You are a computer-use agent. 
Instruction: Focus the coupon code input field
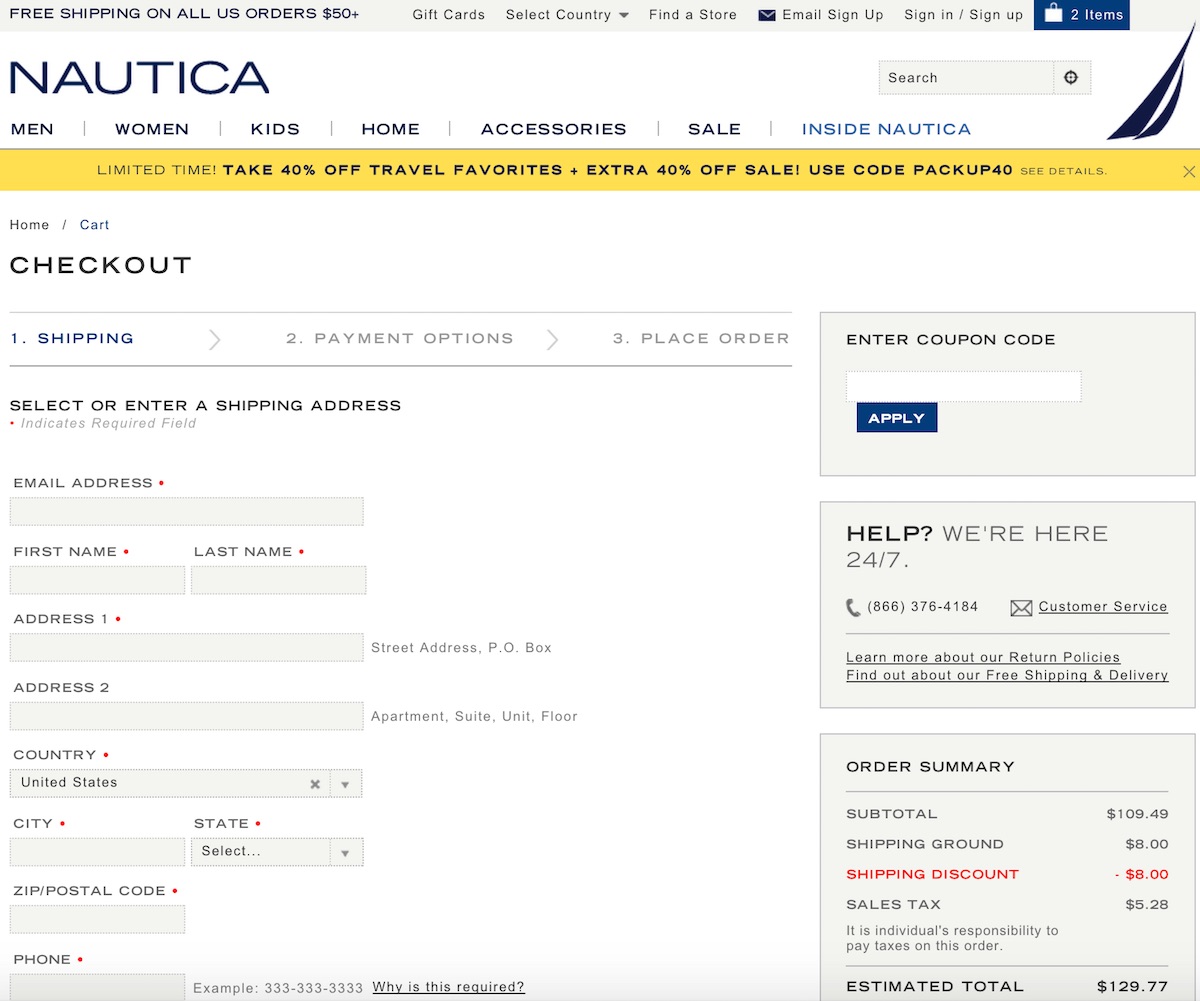pyautogui.click(x=964, y=387)
